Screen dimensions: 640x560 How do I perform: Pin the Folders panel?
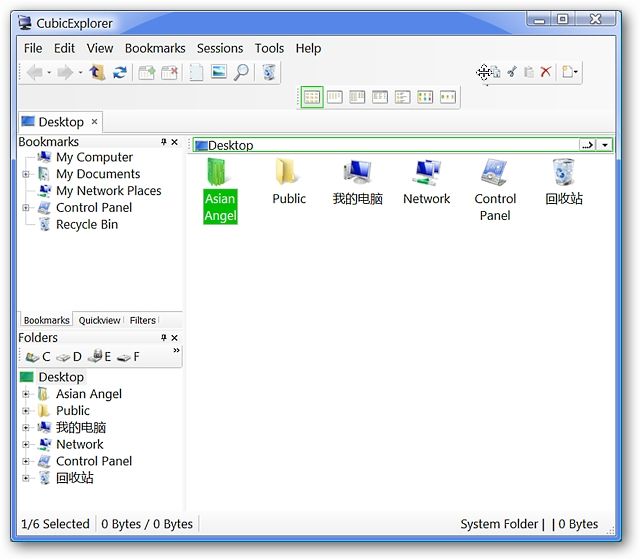pyautogui.click(x=164, y=338)
